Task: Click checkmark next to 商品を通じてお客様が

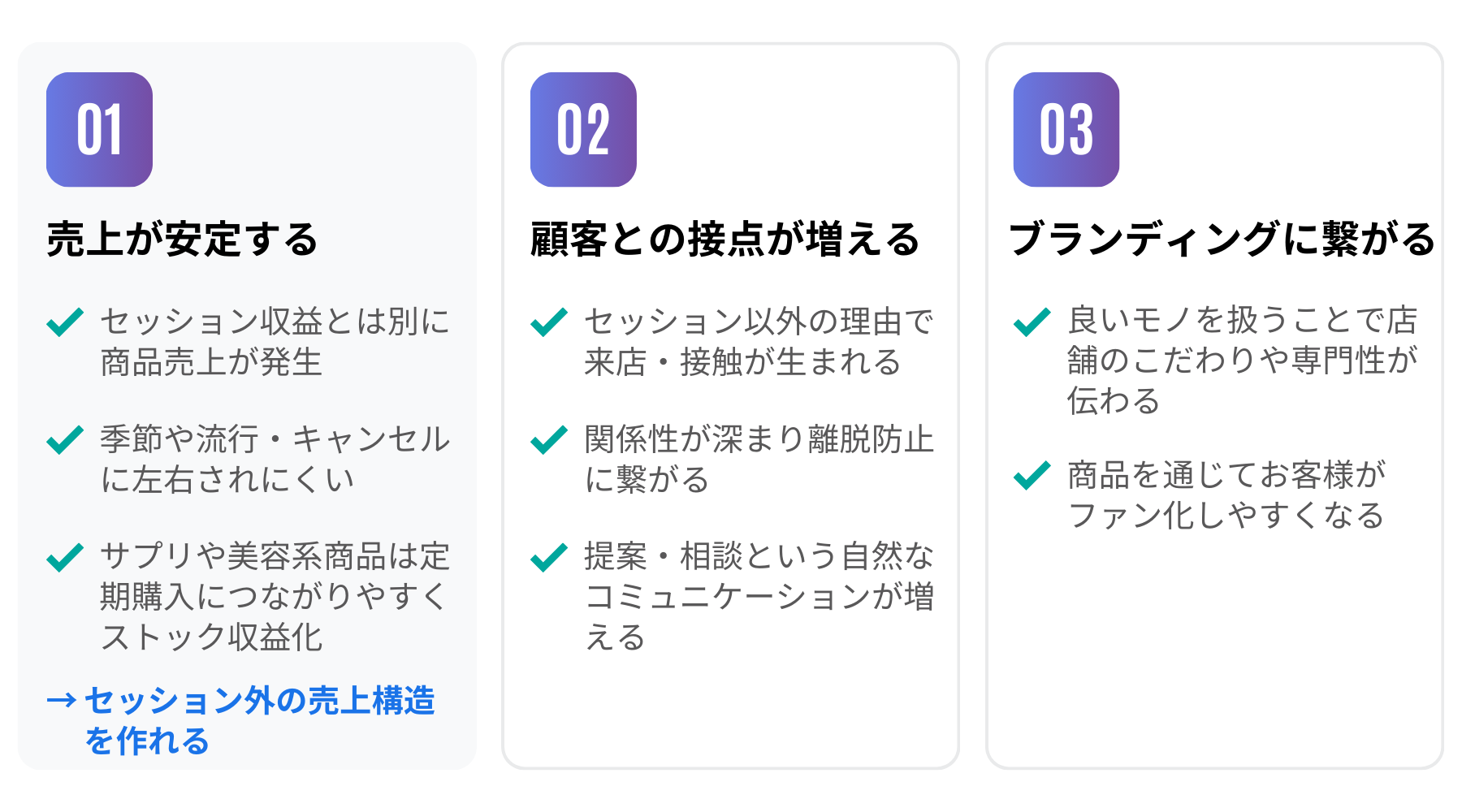Action: pyautogui.click(x=1032, y=476)
